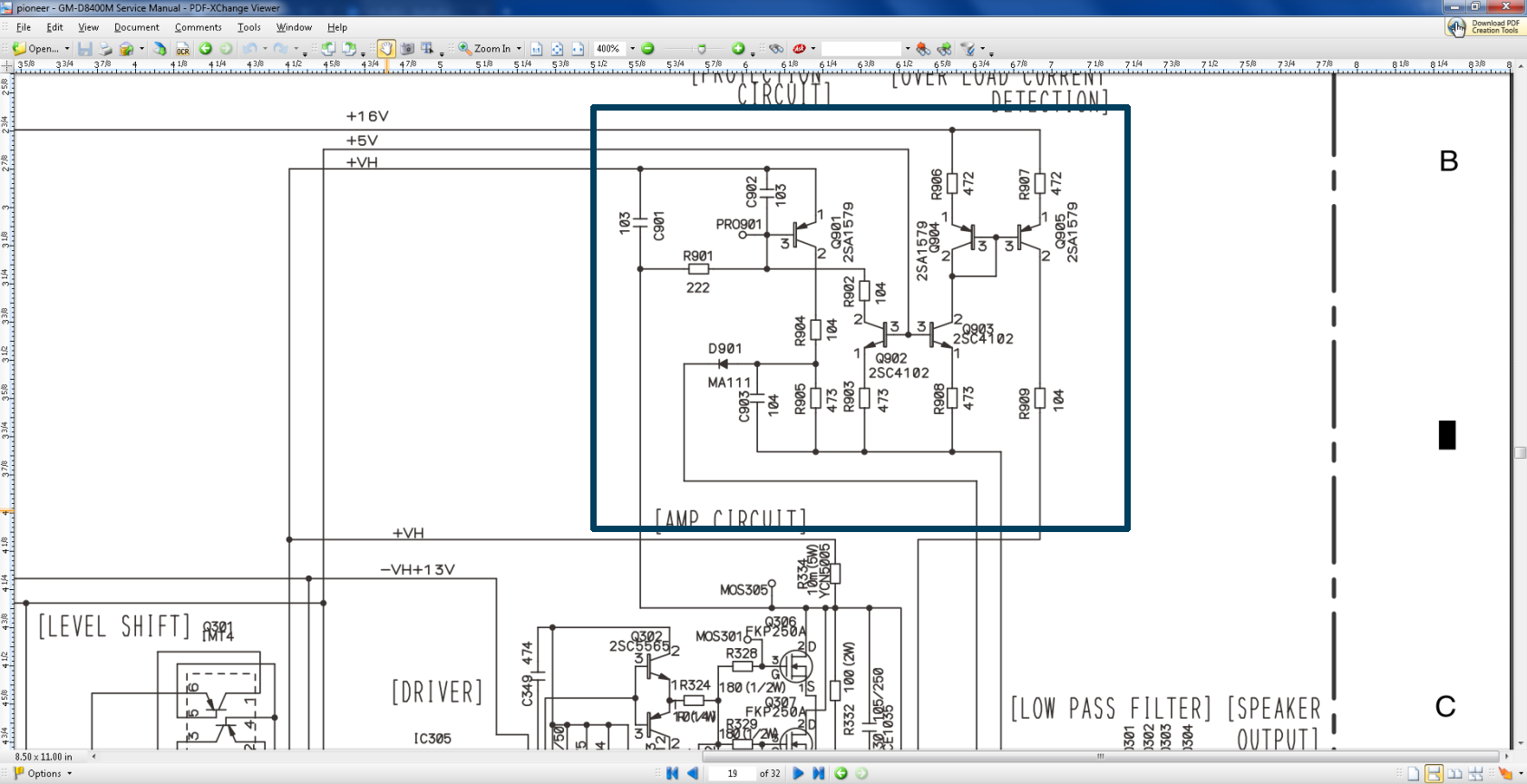Go to the next page
1527x784 pixels.
[x=798, y=773]
